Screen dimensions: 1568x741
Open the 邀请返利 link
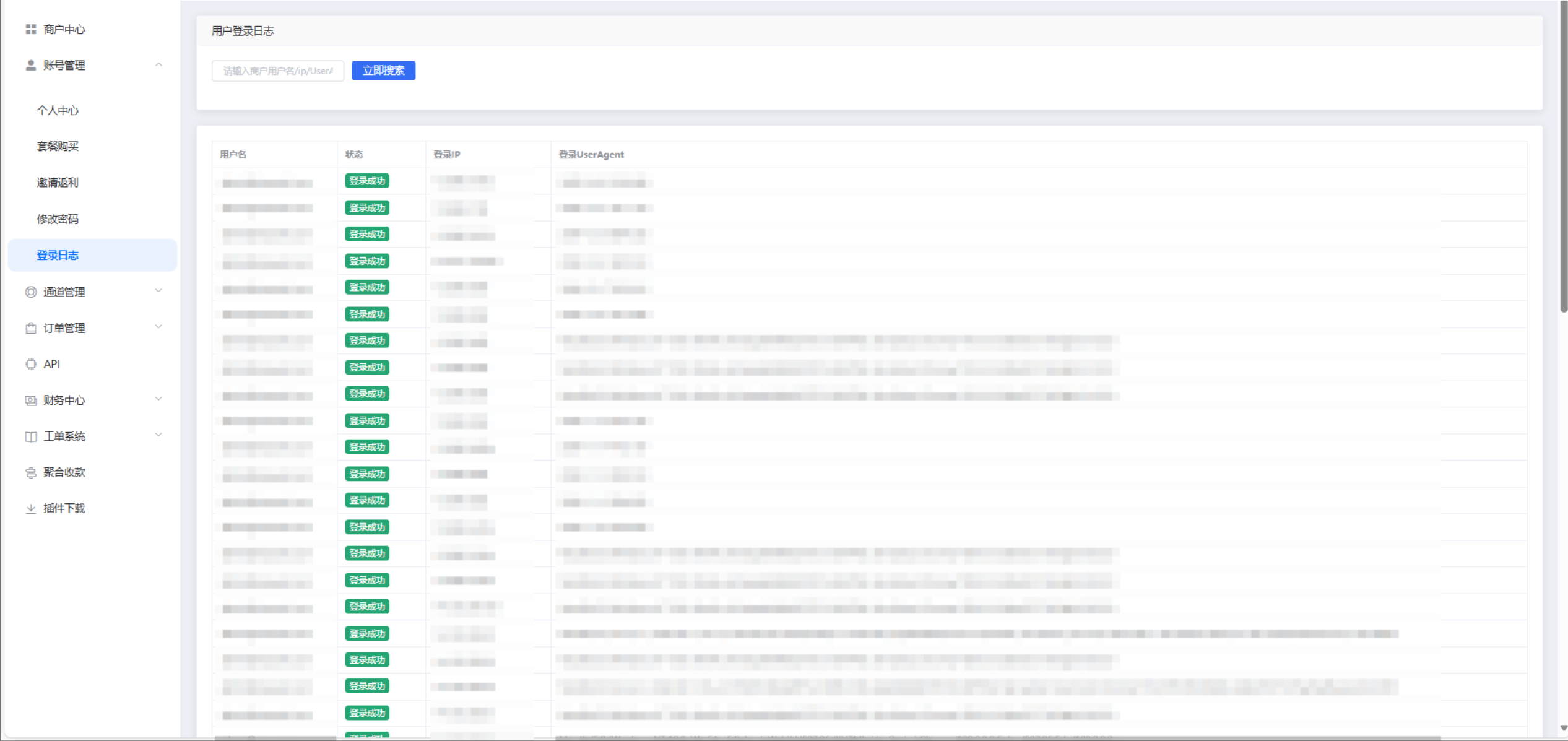(58, 183)
